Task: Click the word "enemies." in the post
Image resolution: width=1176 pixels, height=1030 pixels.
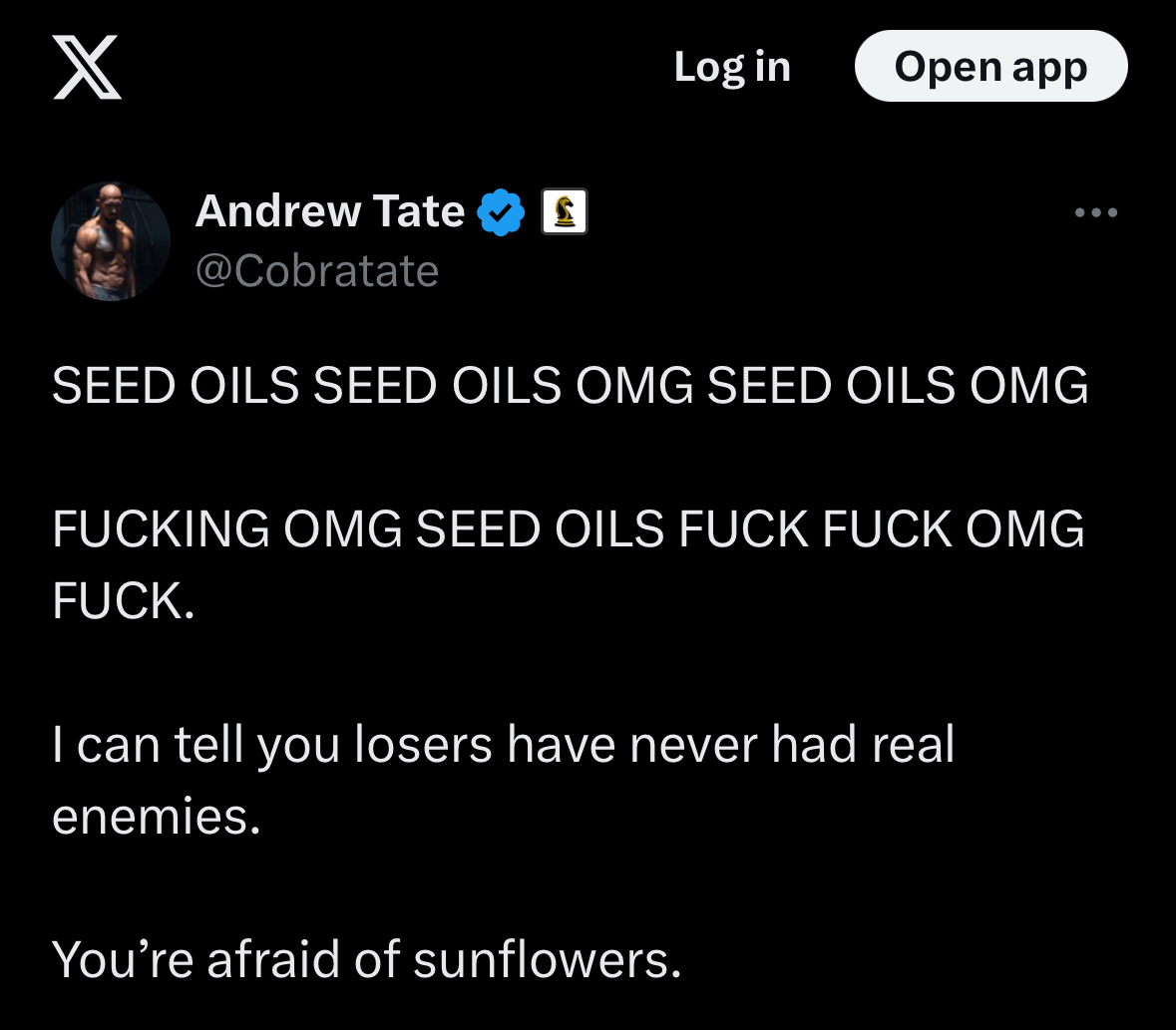Action: tap(156, 816)
